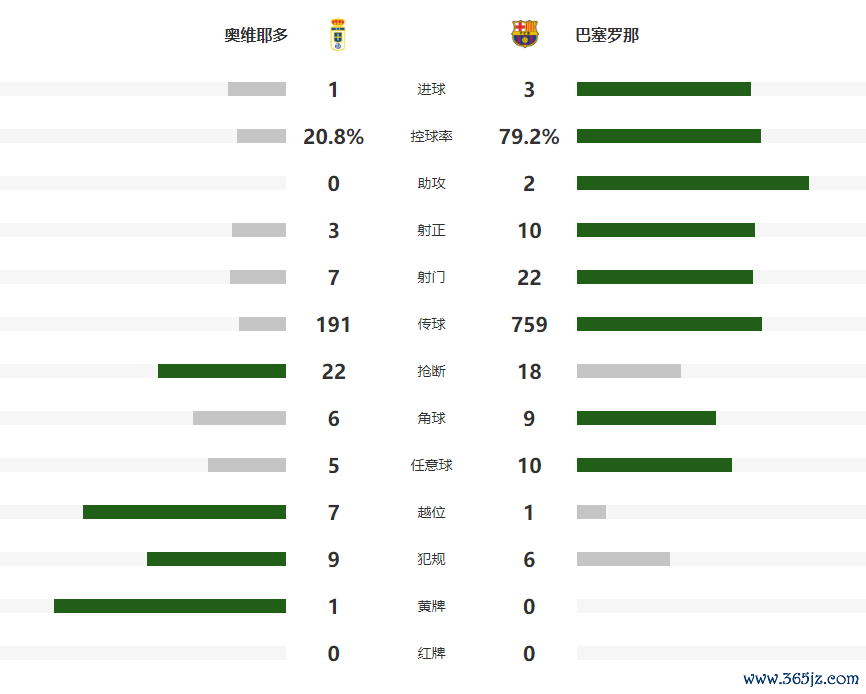The width and height of the screenshot is (866, 694).
Task: Click Oviedo's green yellow-card bar
Action: [170, 606]
